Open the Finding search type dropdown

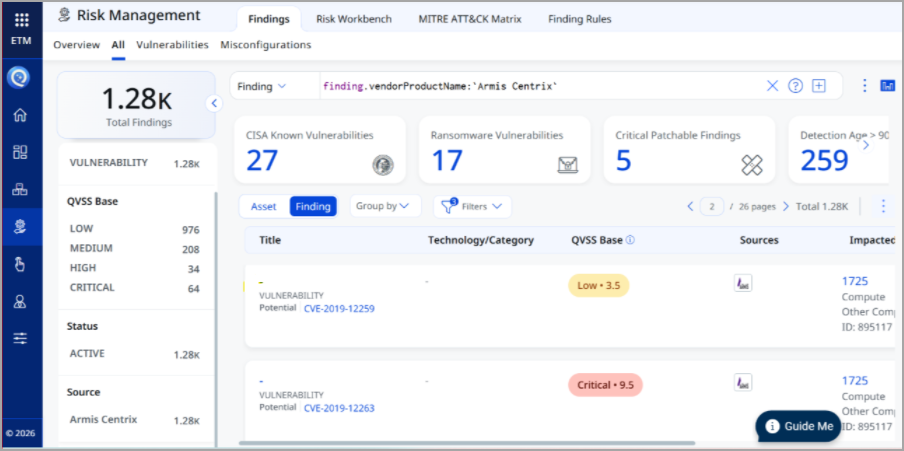pos(262,86)
